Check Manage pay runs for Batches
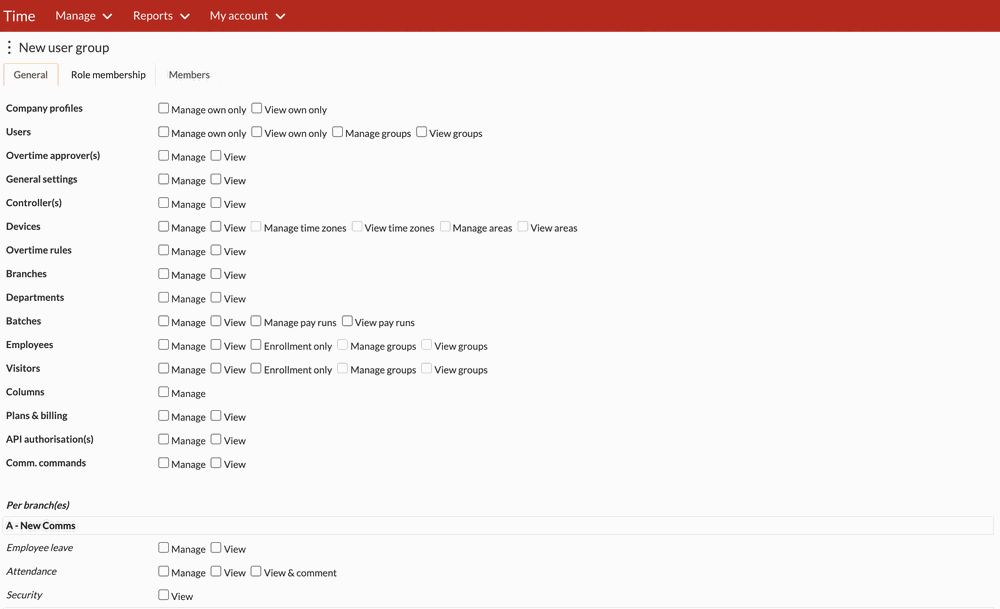The width and height of the screenshot is (1000, 609). 256,321
